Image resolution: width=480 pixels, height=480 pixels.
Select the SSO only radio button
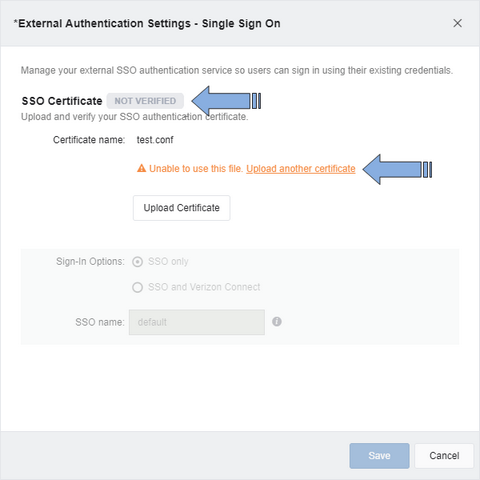137,262
